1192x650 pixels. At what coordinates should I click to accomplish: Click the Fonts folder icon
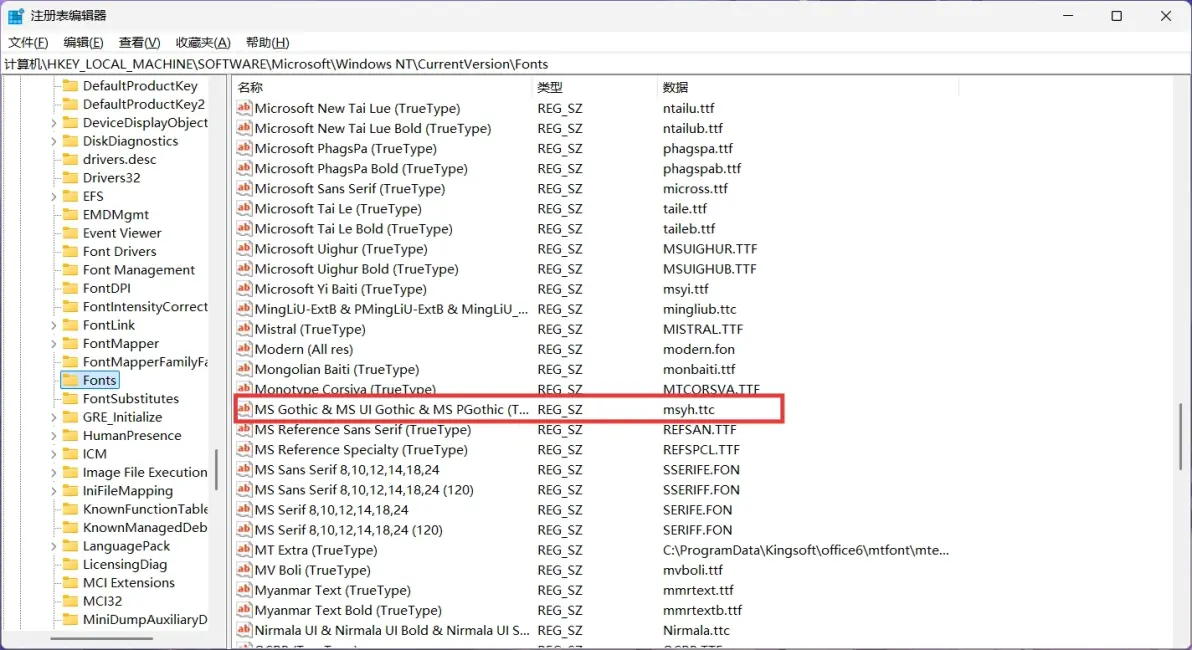(x=70, y=379)
